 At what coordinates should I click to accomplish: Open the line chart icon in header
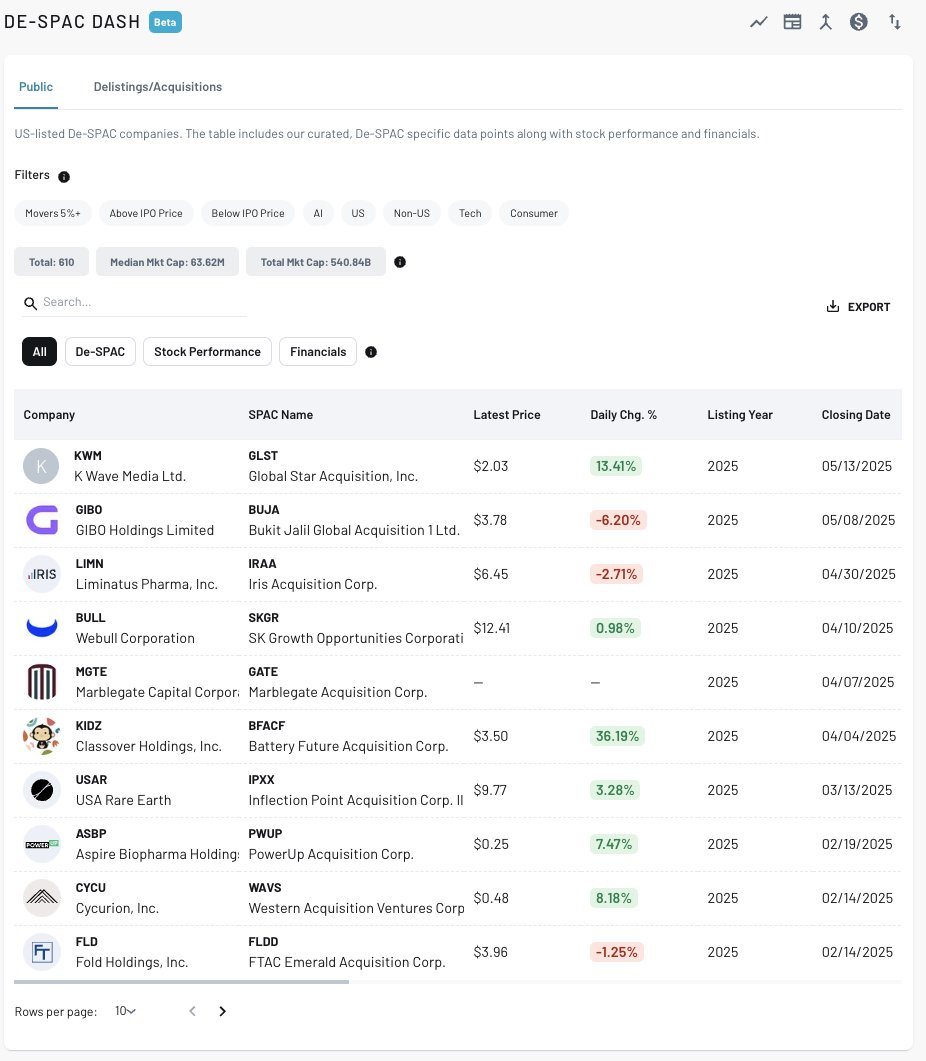click(x=759, y=22)
